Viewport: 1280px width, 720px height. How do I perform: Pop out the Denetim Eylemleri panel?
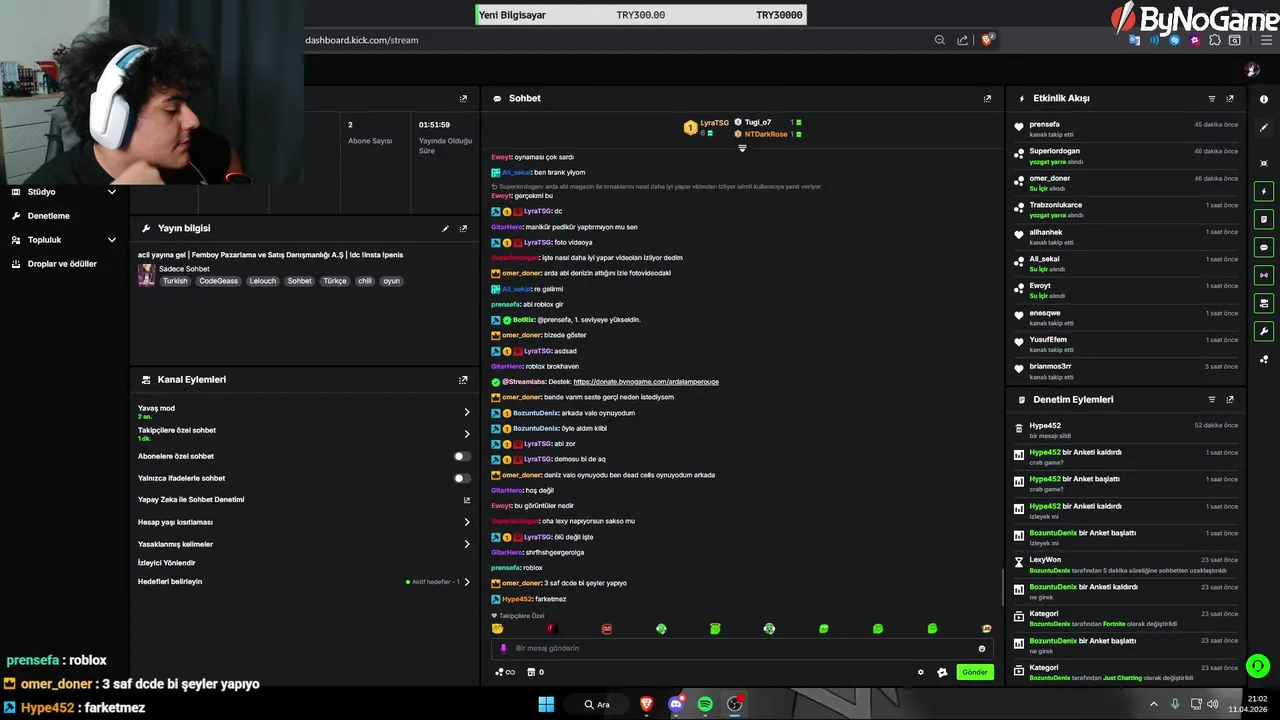pyautogui.click(x=1230, y=400)
